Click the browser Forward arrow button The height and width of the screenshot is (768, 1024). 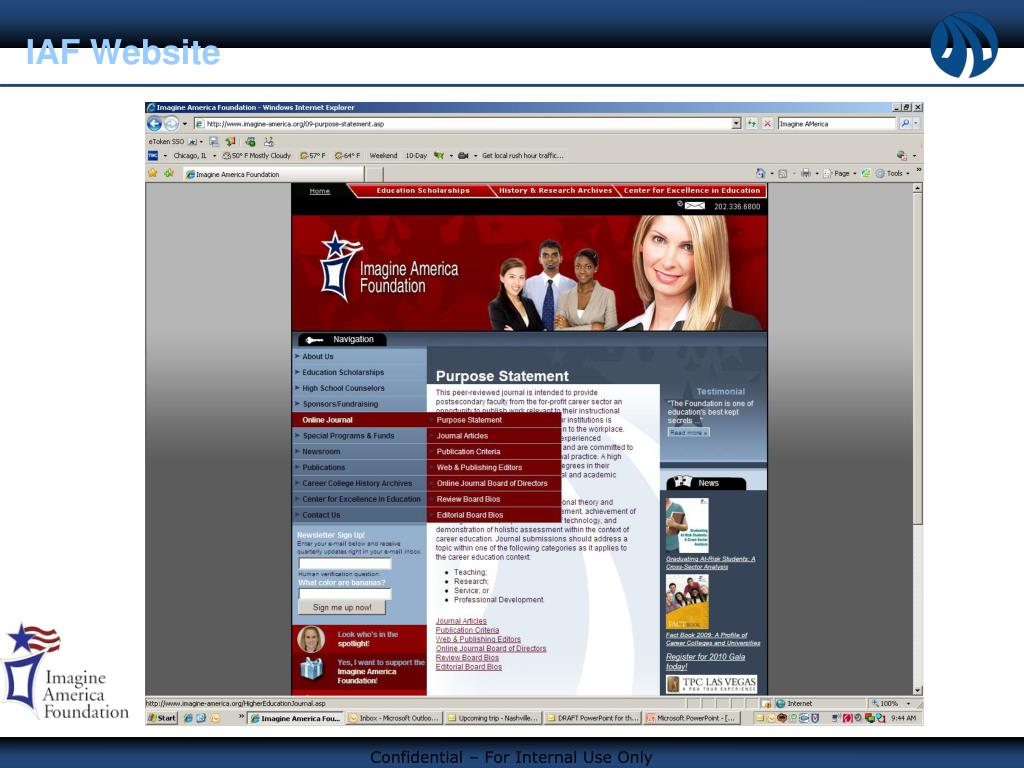point(171,123)
